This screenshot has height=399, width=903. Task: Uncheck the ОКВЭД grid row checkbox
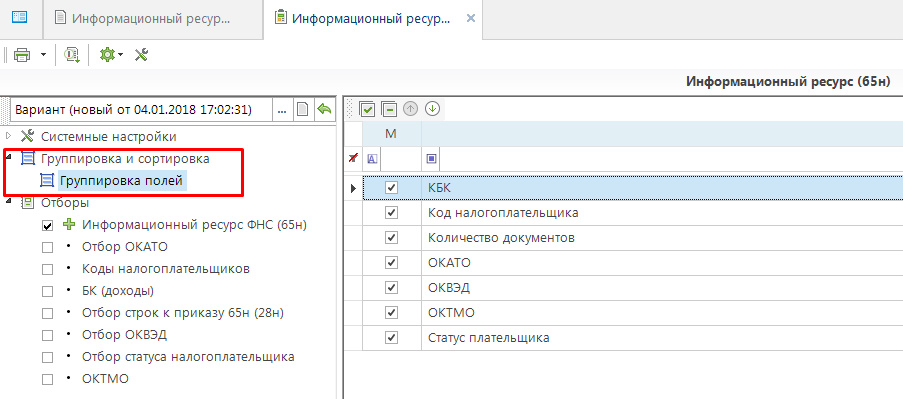[392, 287]
